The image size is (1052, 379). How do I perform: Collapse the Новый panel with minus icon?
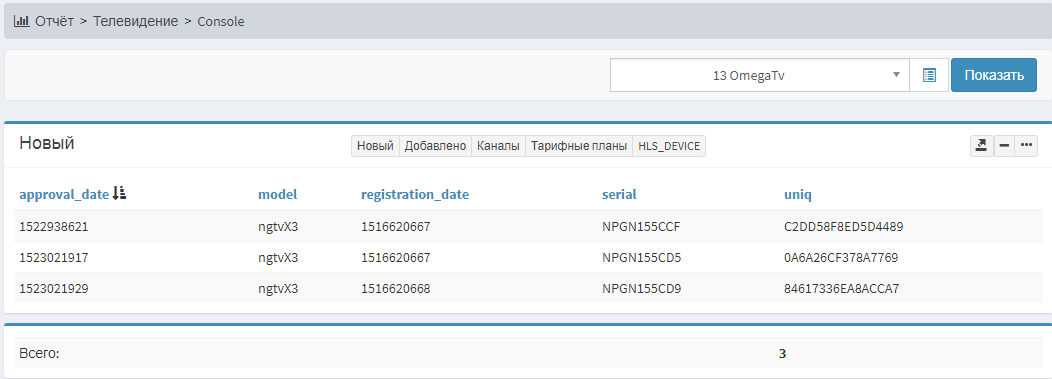click(x=1003, y=146)
